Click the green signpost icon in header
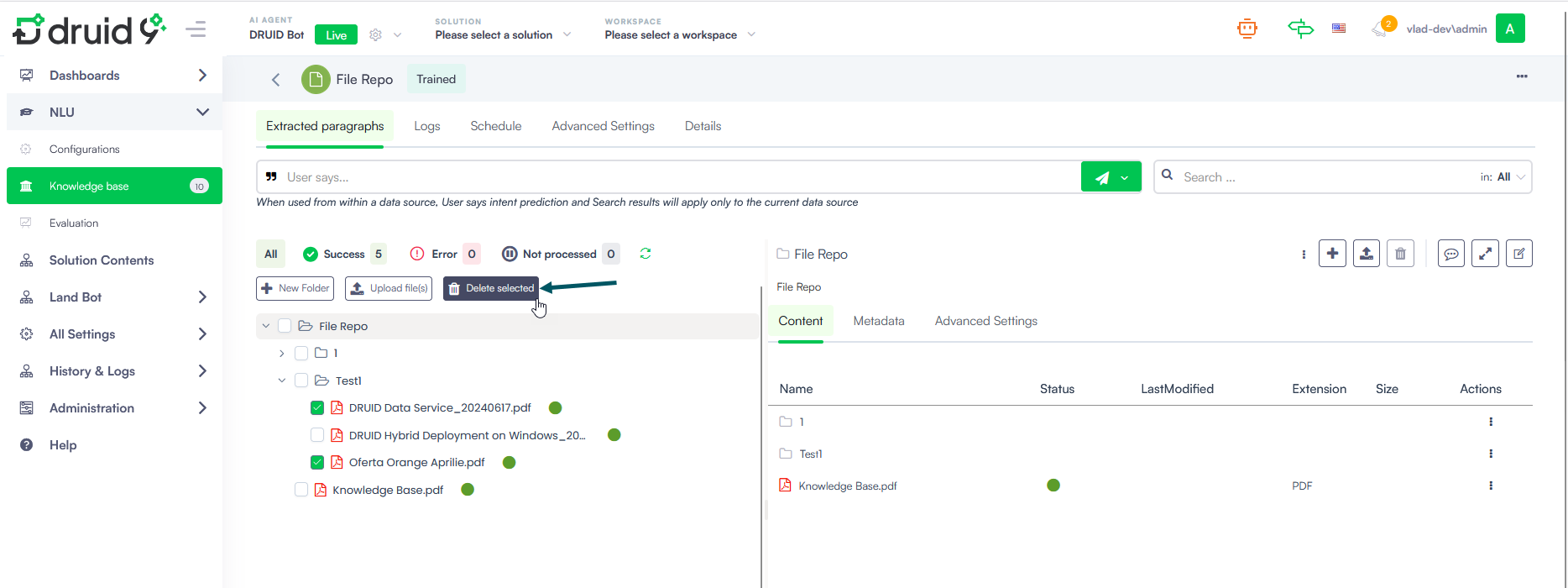 tap(1300, 29)
